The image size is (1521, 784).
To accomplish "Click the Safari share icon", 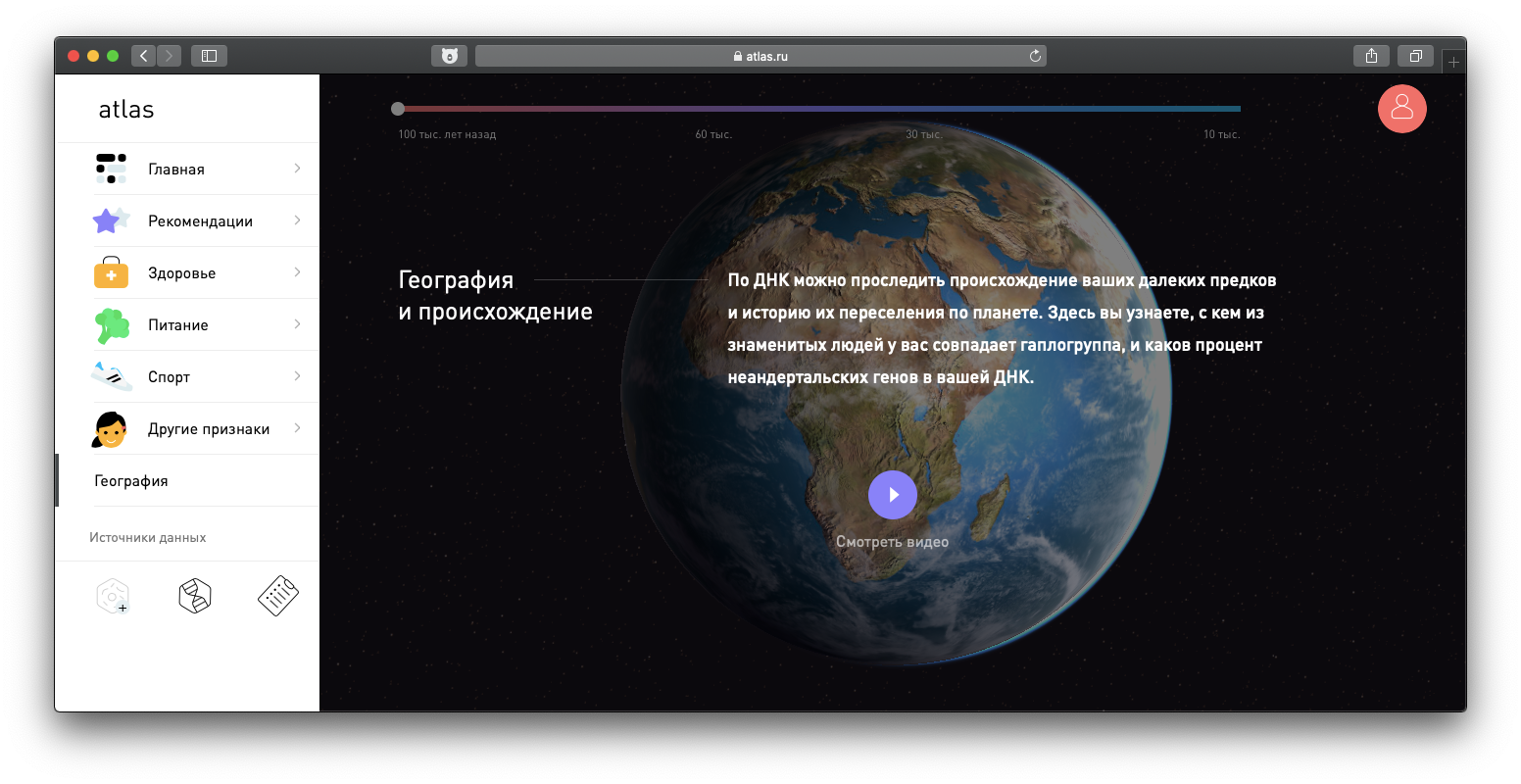I will [1371, 56].
